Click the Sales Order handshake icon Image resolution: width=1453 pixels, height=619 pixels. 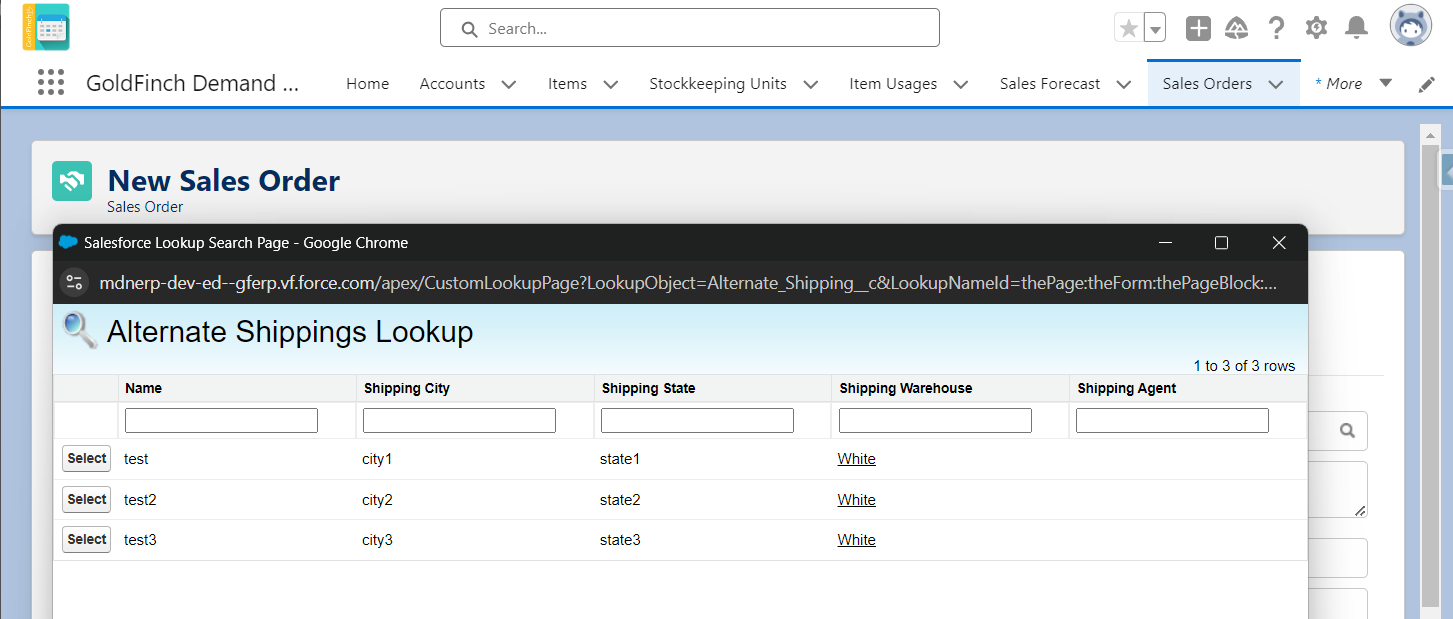(x=72, y=181)
